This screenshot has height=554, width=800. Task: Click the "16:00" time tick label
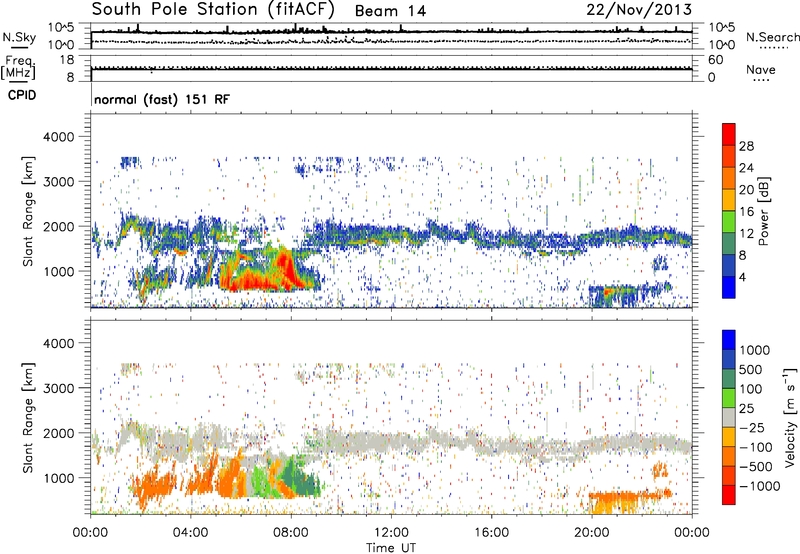491,533
